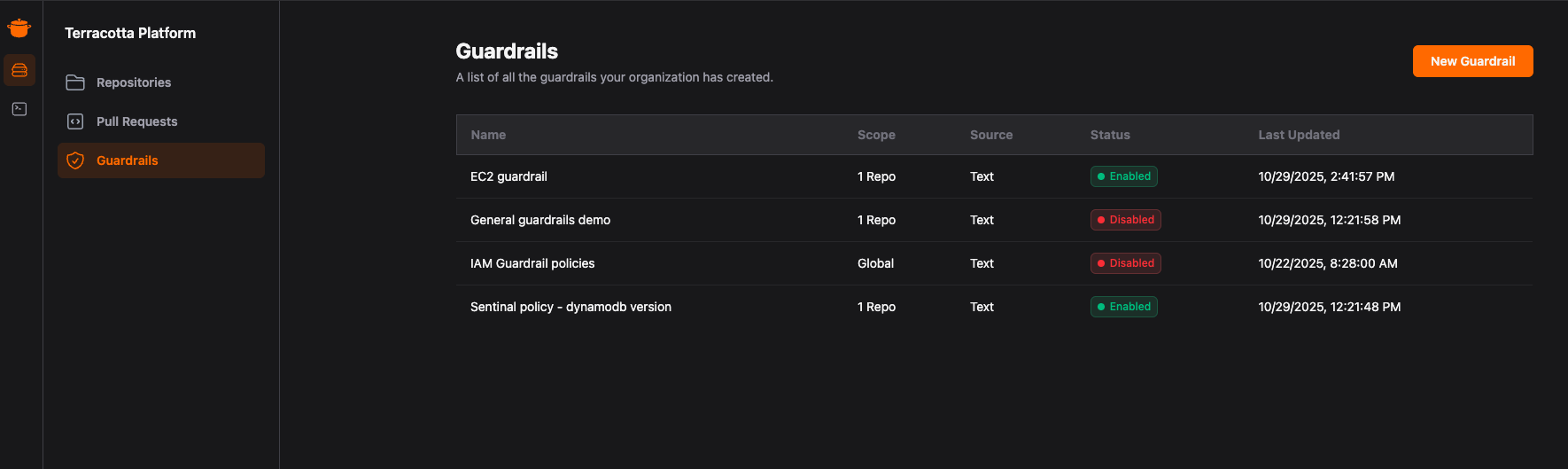Sort by Last Updated column header

coord(1298,135)
